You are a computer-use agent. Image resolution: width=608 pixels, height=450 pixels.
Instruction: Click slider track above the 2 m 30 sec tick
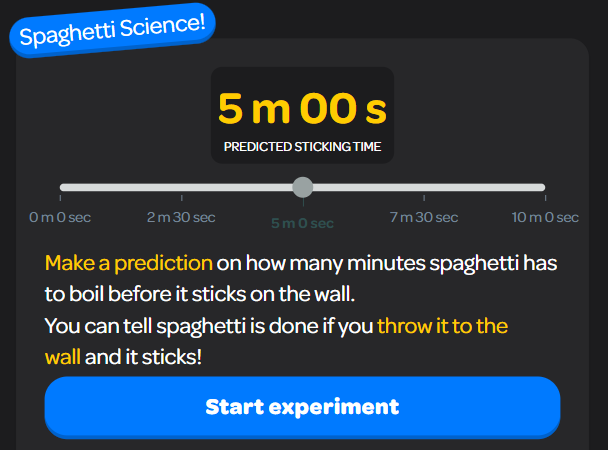click(181, 187)
